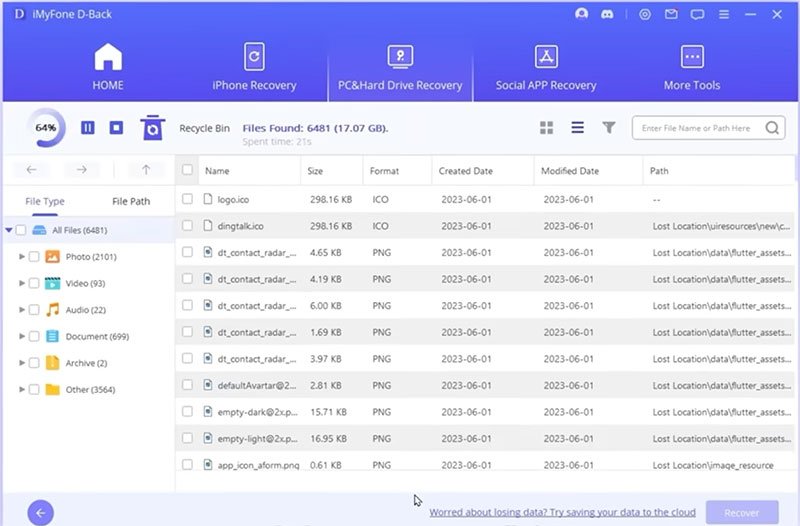Viewport: 800px width, 526px height.
Task: Open the Social APP Recovery tab
Action: tap(546, 67)
